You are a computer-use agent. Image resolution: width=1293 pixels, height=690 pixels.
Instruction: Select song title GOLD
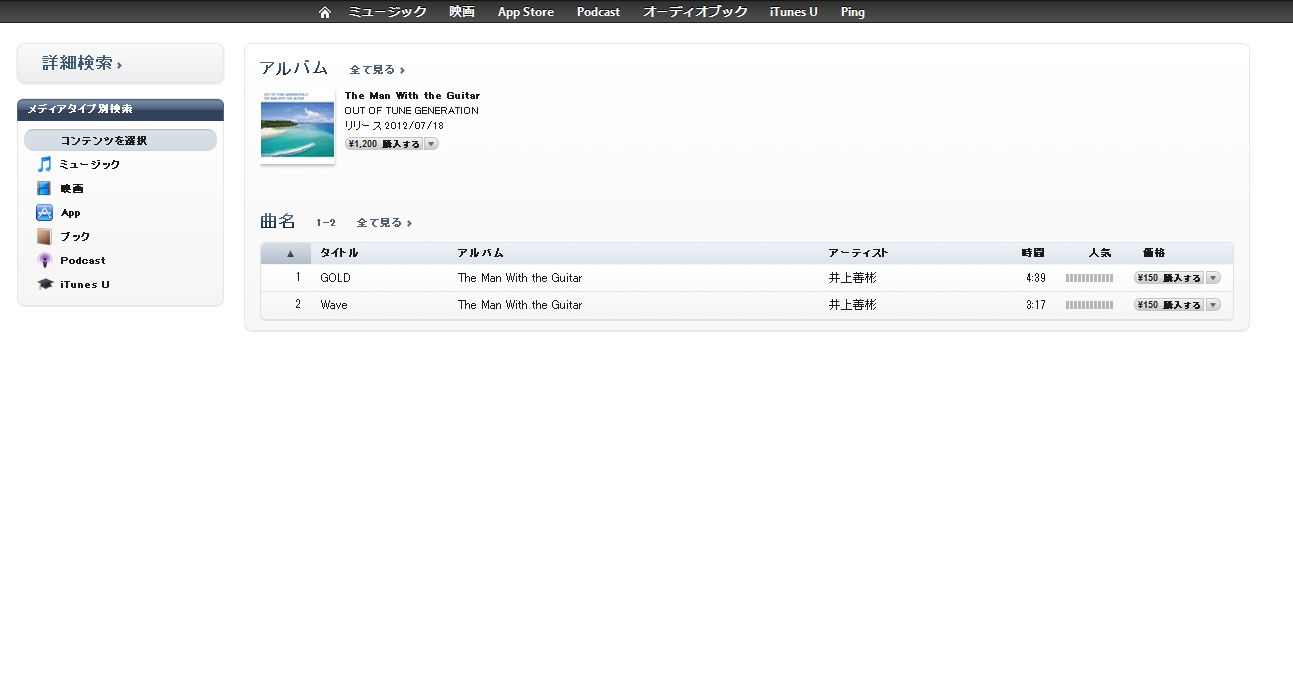[x=335, y=278]
